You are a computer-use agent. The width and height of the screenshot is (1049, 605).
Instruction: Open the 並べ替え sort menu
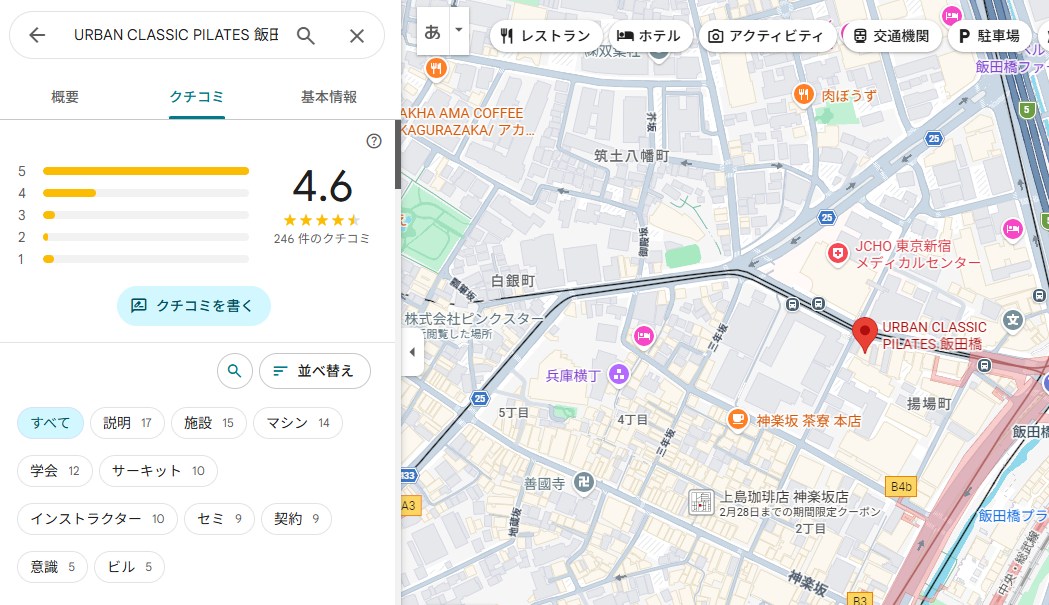(x=314, y=371)
